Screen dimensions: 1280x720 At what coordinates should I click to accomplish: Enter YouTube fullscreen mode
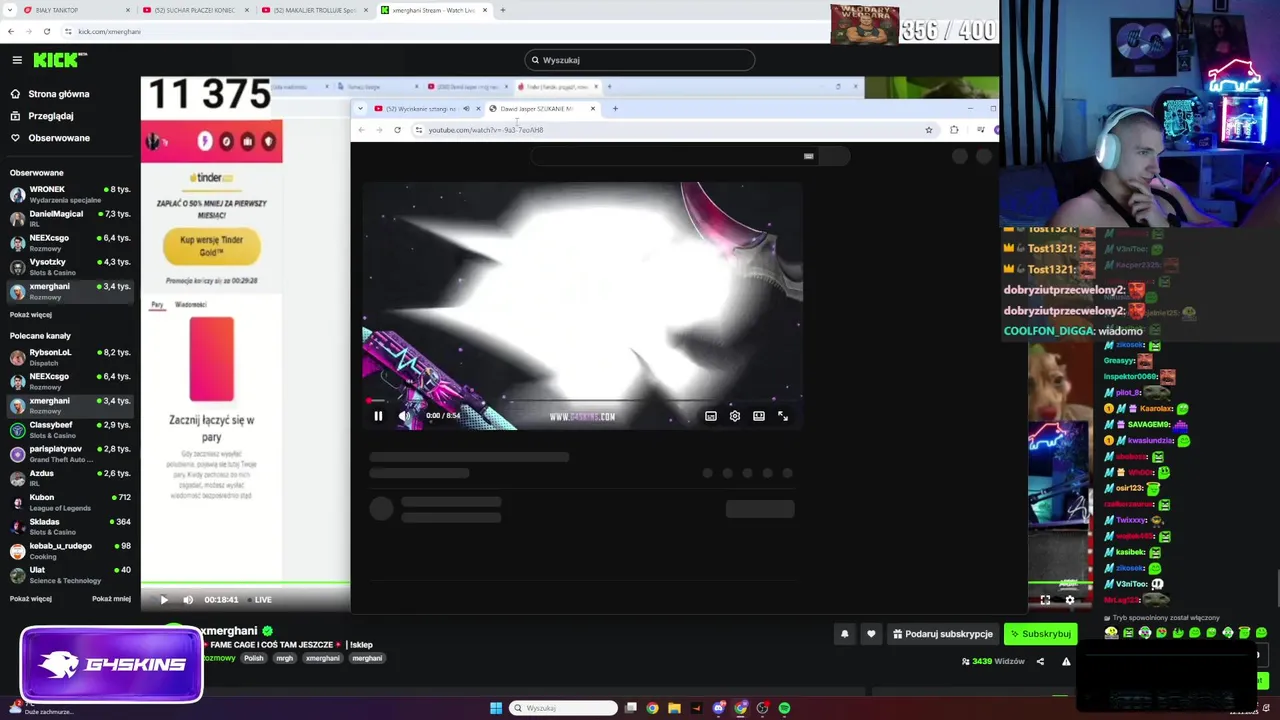[x=783, y=416]
